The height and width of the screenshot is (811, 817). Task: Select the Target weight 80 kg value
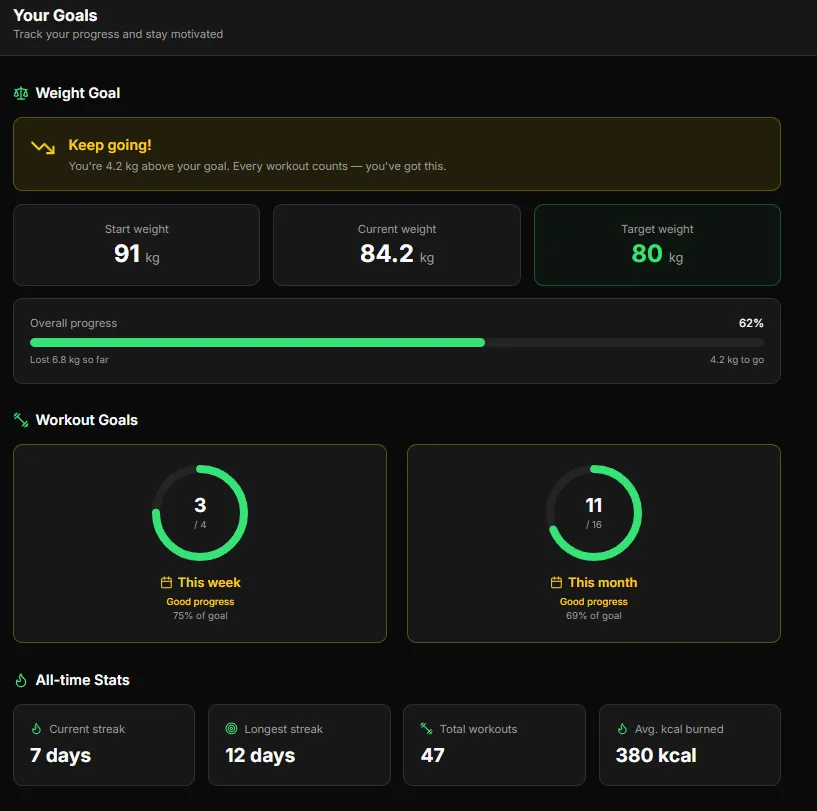pyautogui.click(x=657, y=254)
